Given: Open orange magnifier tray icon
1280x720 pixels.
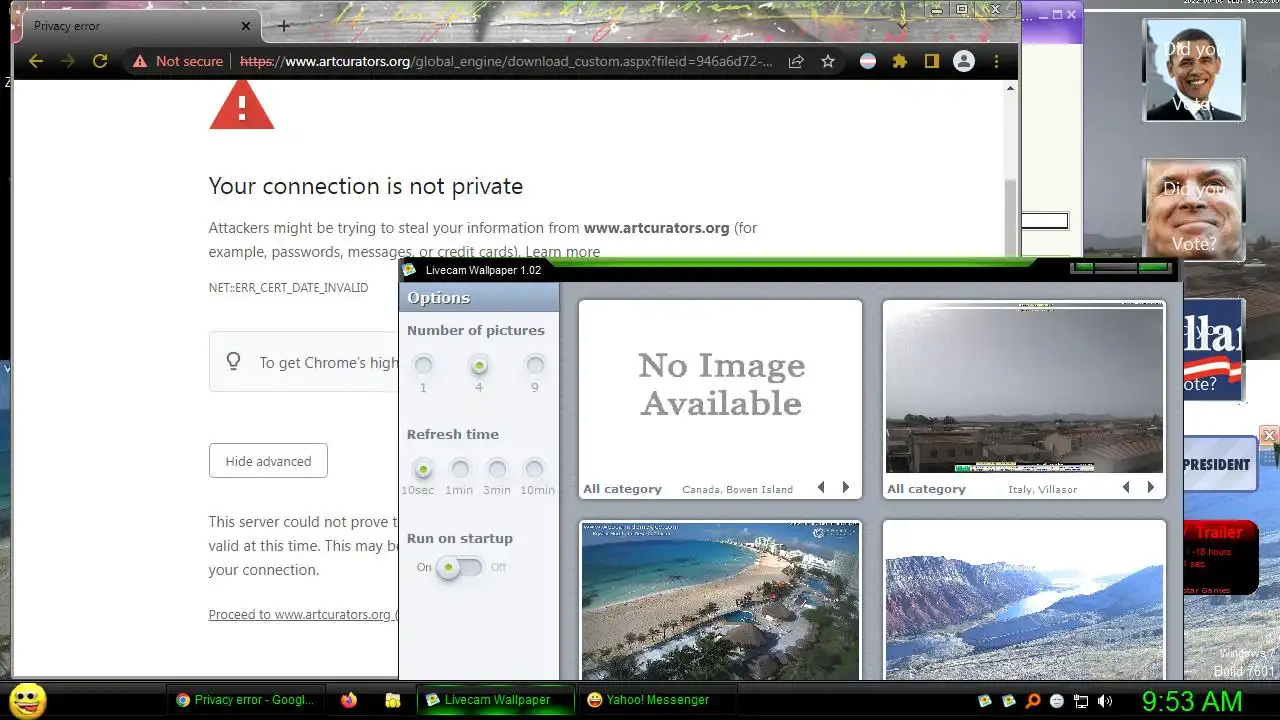Looking at the screenshot, I should pos(1033,701).
